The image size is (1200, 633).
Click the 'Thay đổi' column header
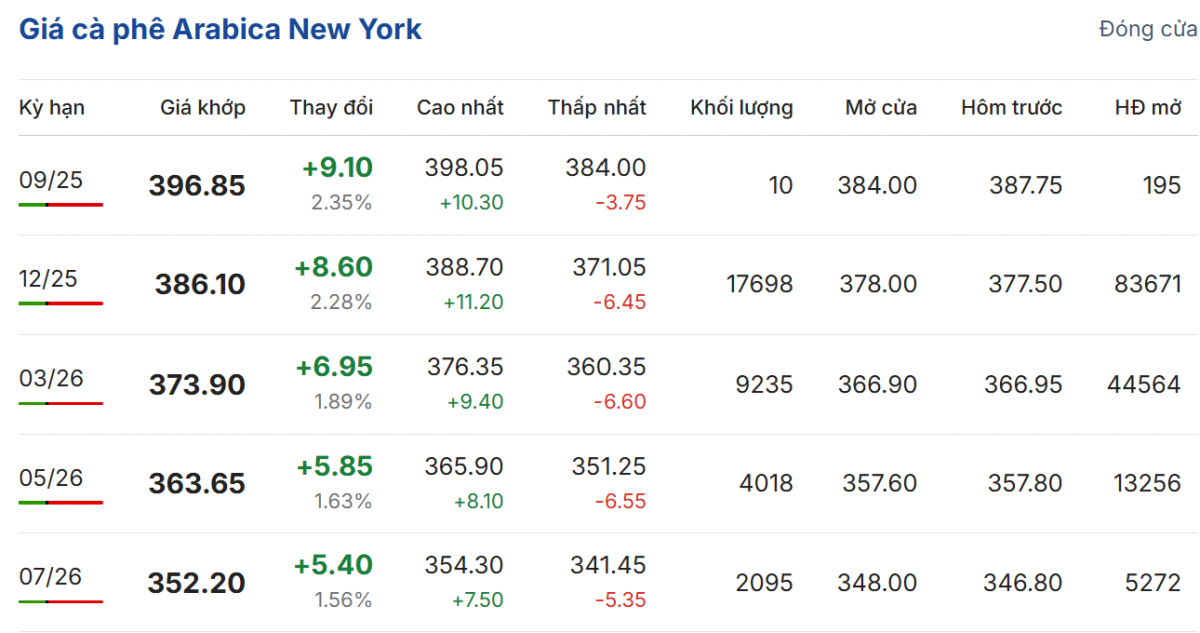332,108
